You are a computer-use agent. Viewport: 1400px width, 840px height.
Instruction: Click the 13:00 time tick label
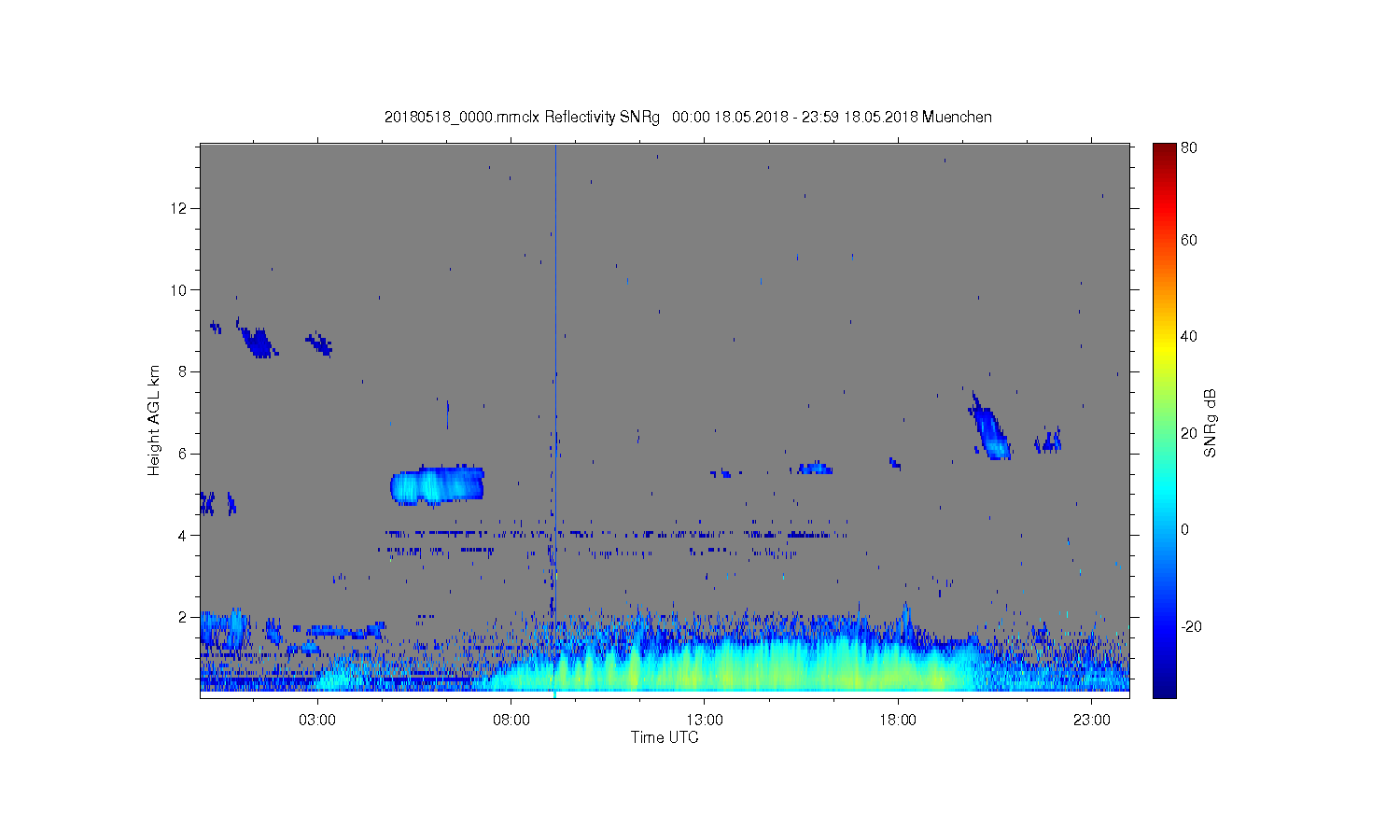[x=705, y=721]
